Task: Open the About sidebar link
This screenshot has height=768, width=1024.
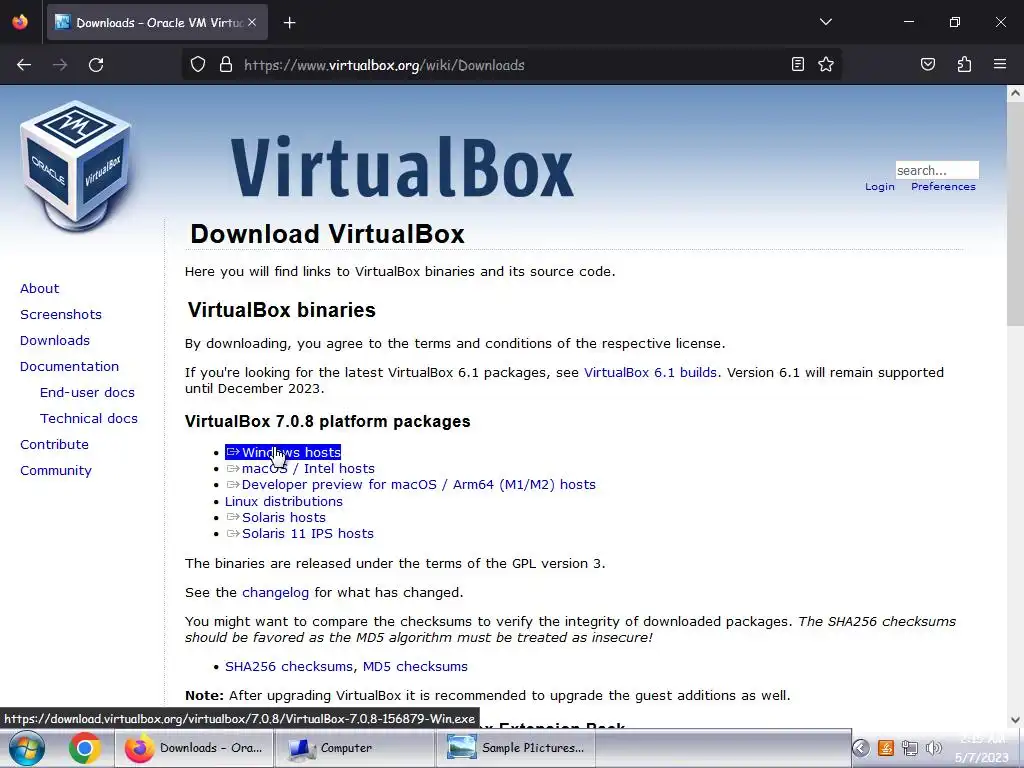Action: pyautogui.click(x=39, y=289)
